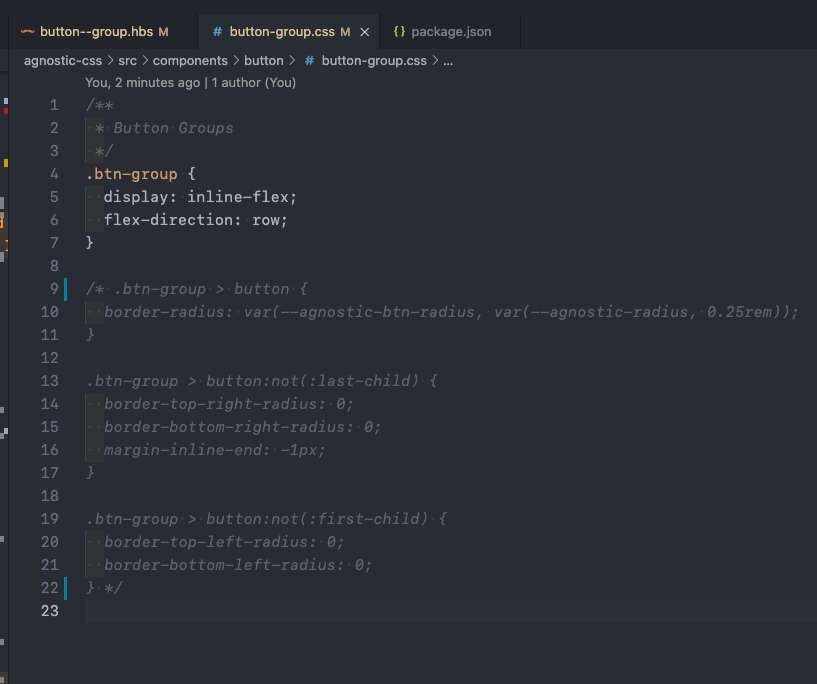The image size is (817, 684).
Task: Expand the breadcrumb ellipsis symbol list
Action: 448,61
